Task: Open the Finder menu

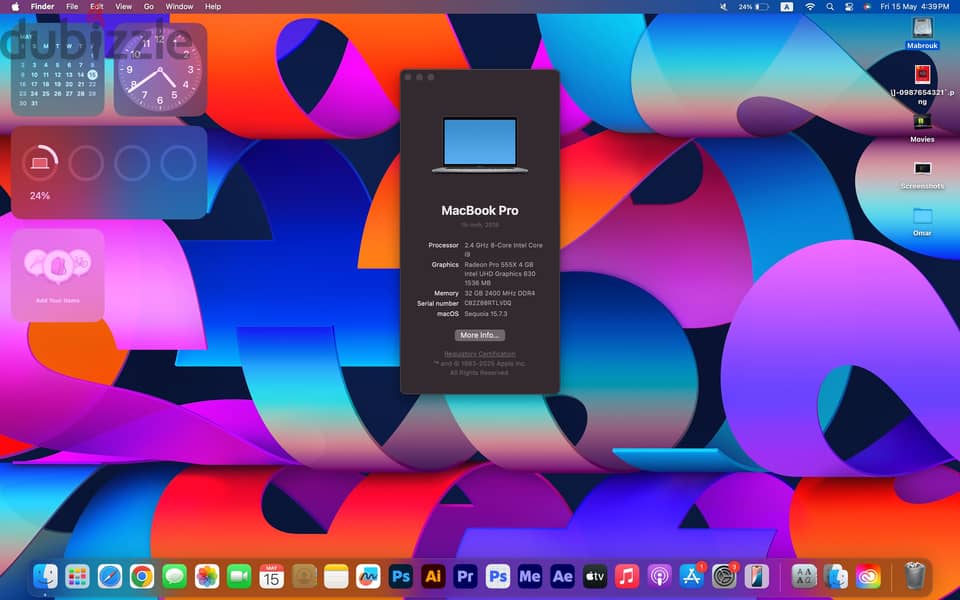Action: tap(43, 7)
